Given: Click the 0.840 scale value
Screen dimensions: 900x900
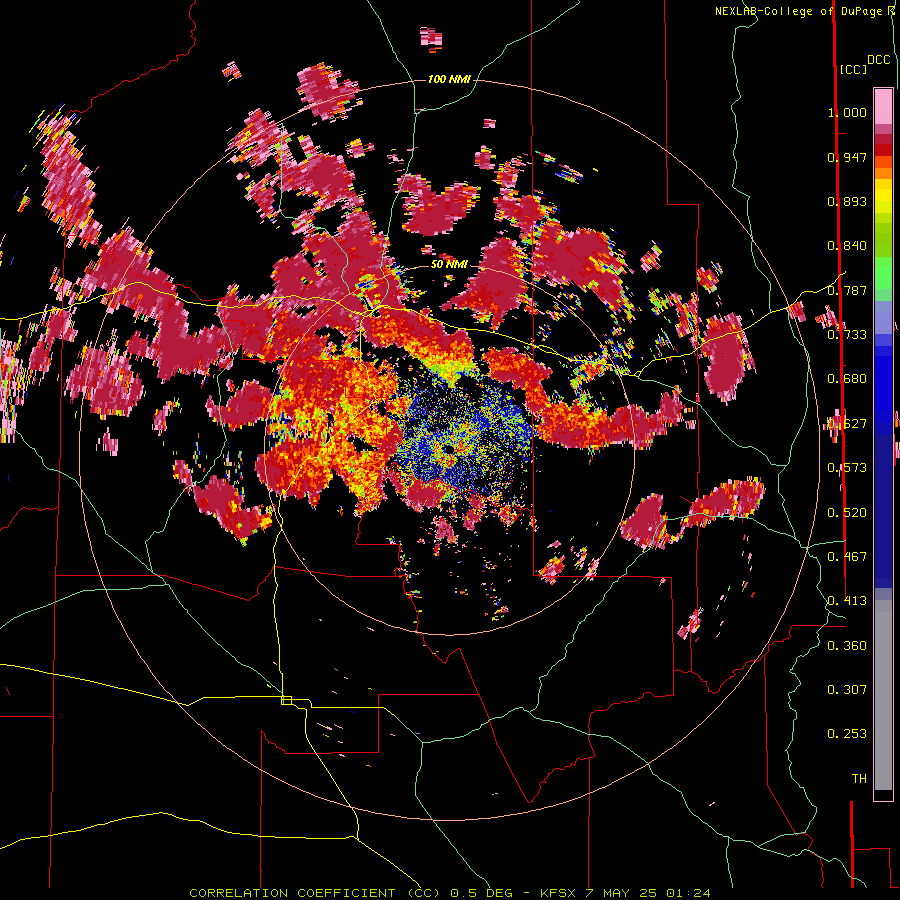Looking at the screenshot, I should pos(847,246).
